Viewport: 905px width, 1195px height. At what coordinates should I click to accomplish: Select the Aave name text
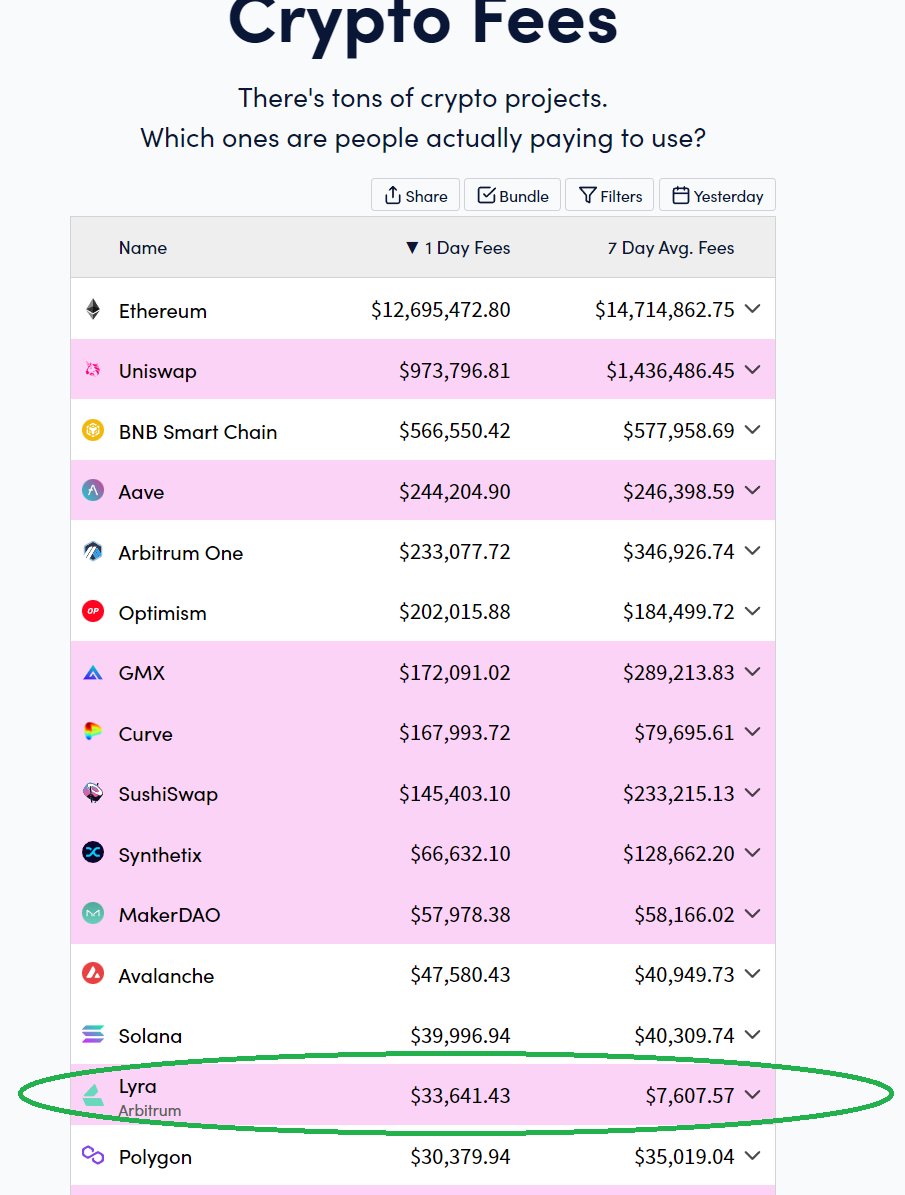[x=141, y=492]
